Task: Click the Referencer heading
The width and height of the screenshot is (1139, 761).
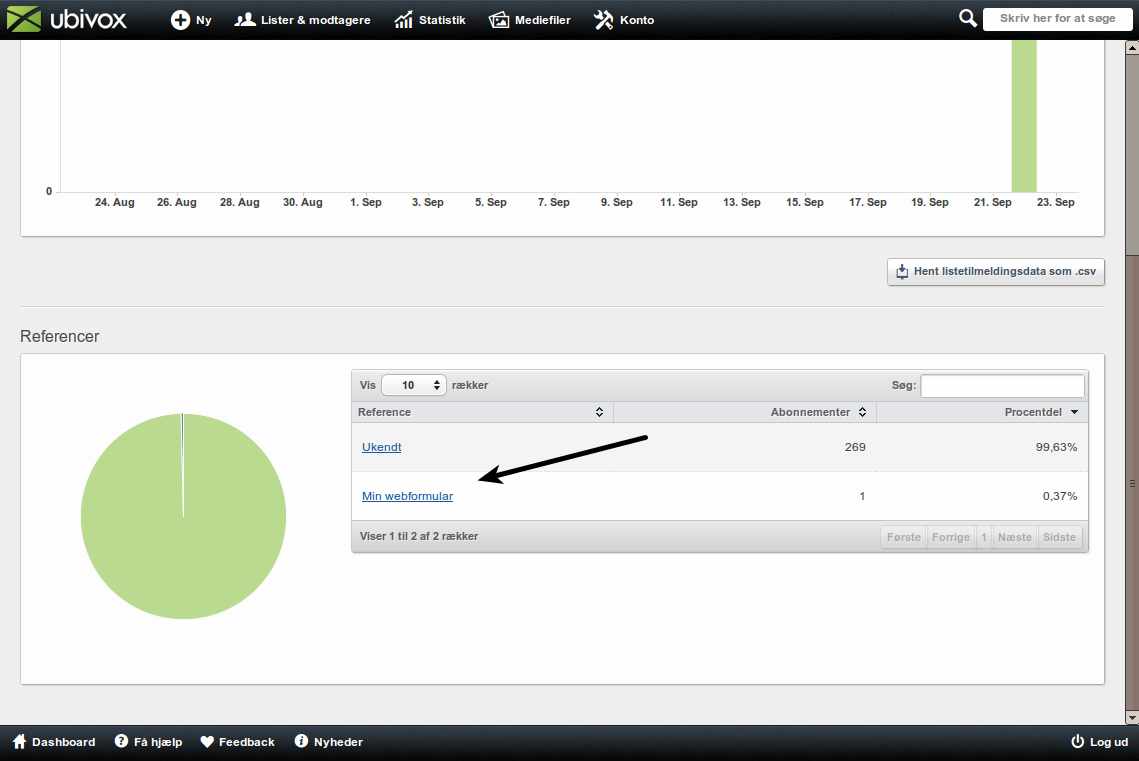Action: [60, 336]
